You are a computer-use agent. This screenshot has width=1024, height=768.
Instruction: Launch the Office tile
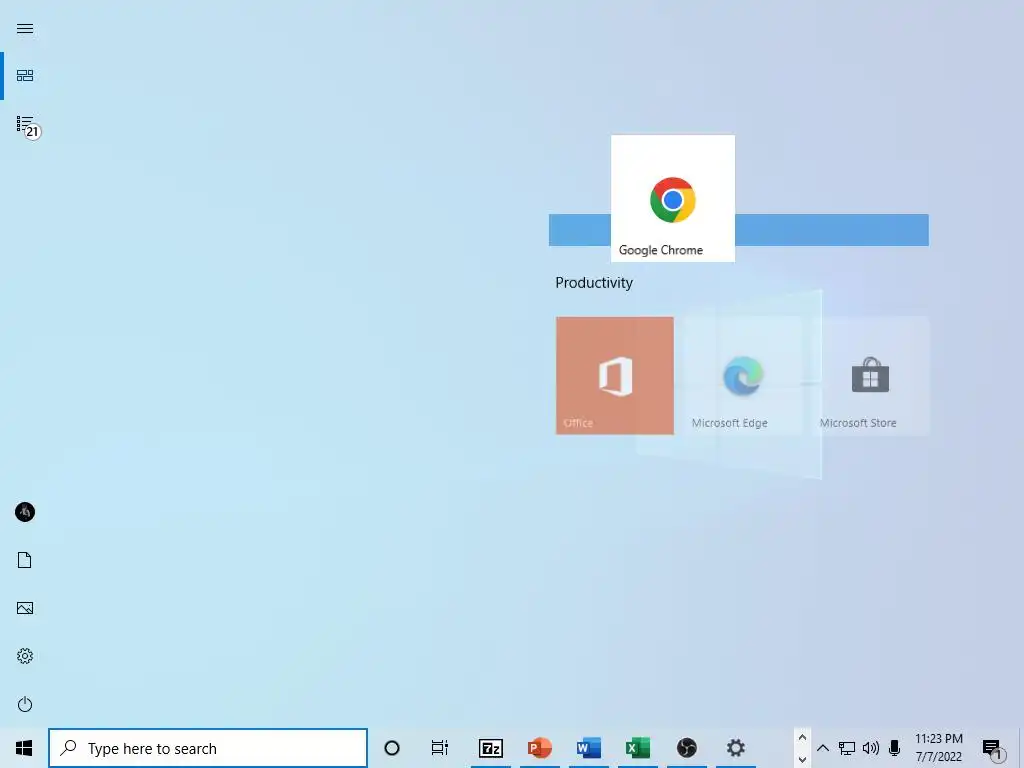pyautogui.click(x=615, y=376)
